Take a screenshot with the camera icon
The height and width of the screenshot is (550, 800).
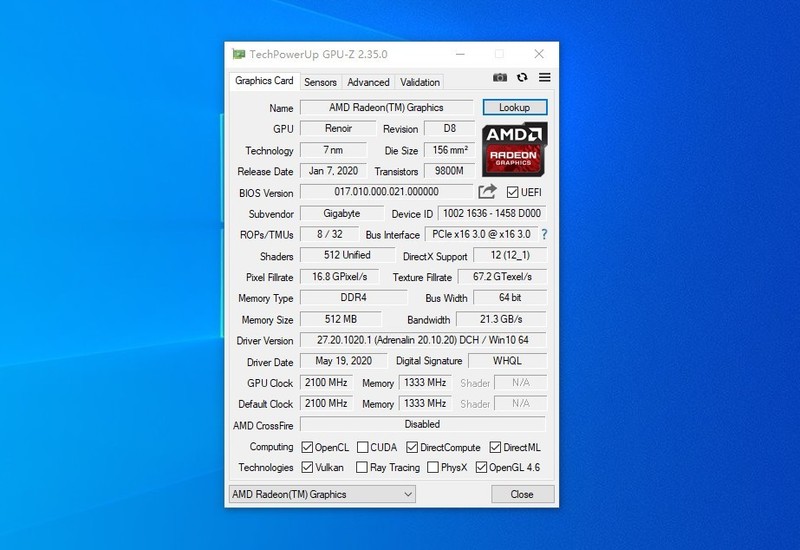coord(500,78)
